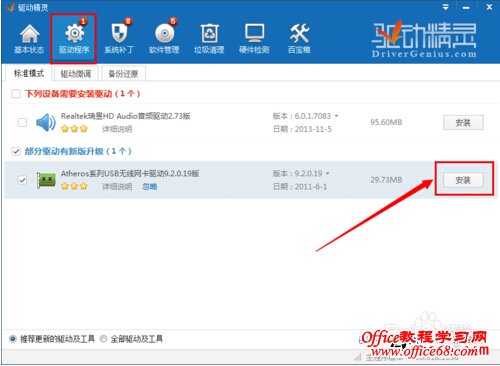Screen dimensions: 500x366
Task: Click the Realtek HD Audio driver name
Action: tap(126, 116)
